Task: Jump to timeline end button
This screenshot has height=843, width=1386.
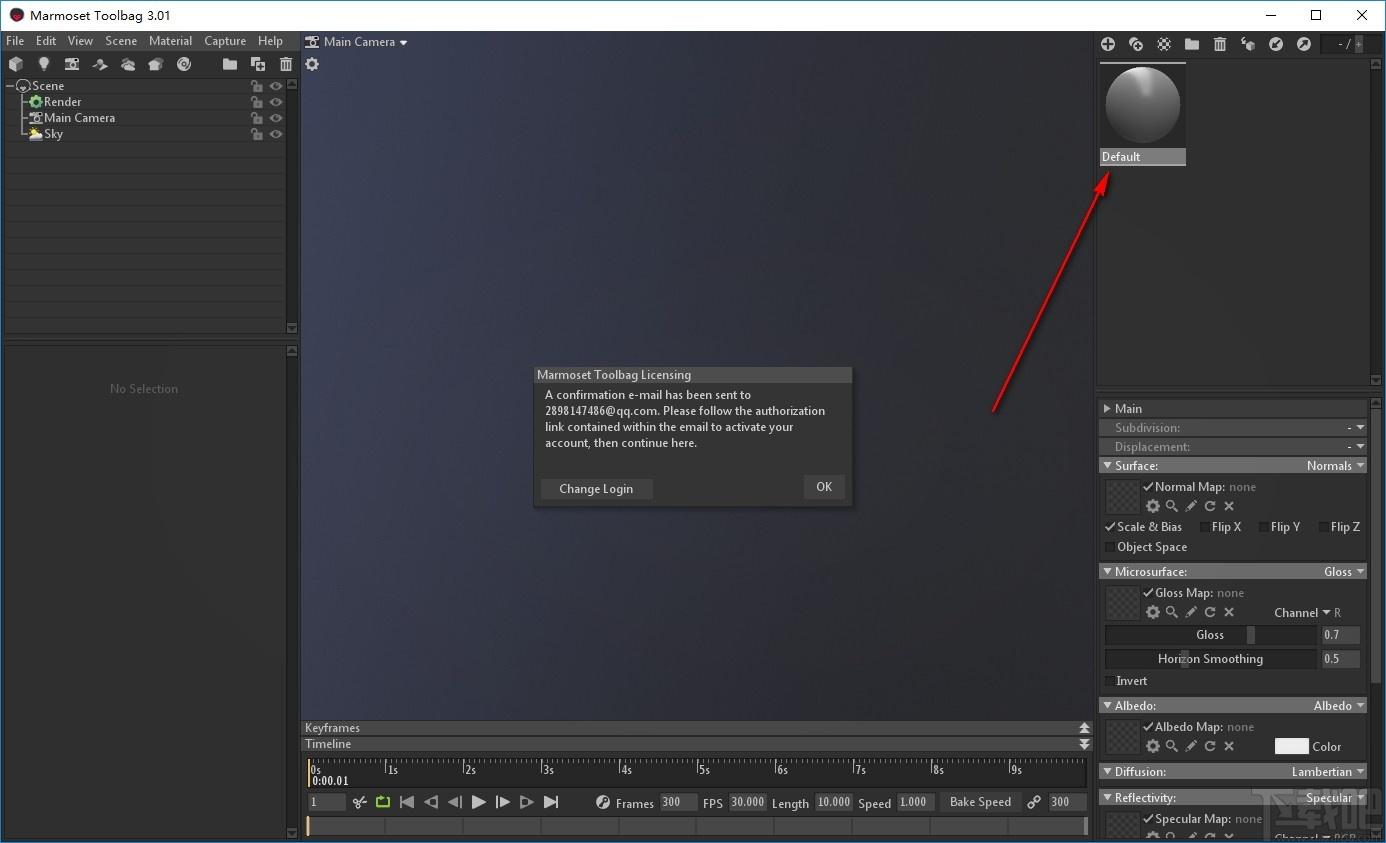Action: (x=551, y=802)
